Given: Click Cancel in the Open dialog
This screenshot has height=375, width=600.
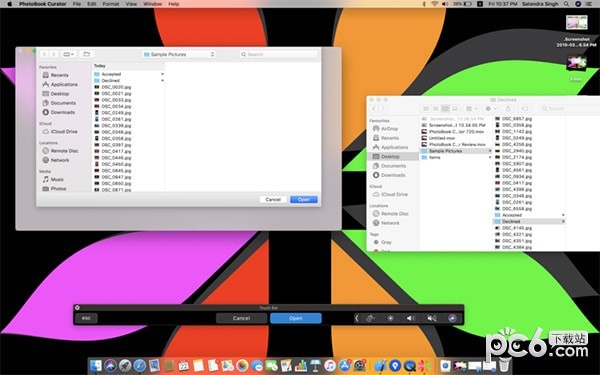Looking at the screenshot, I should [273, 199].
